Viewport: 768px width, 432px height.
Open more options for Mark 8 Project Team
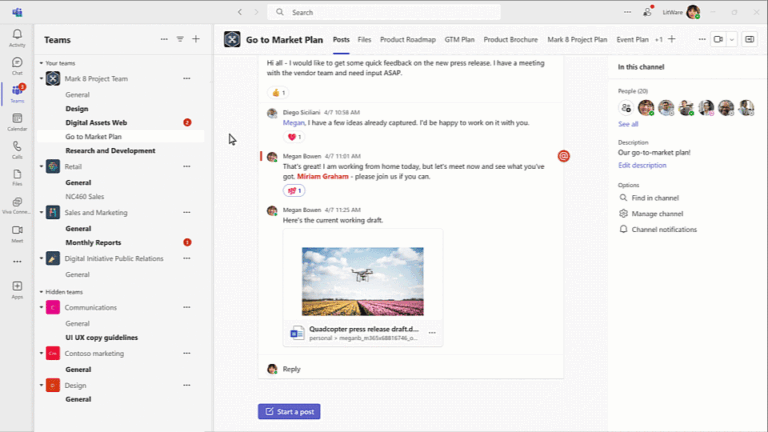tap(187, 78)
